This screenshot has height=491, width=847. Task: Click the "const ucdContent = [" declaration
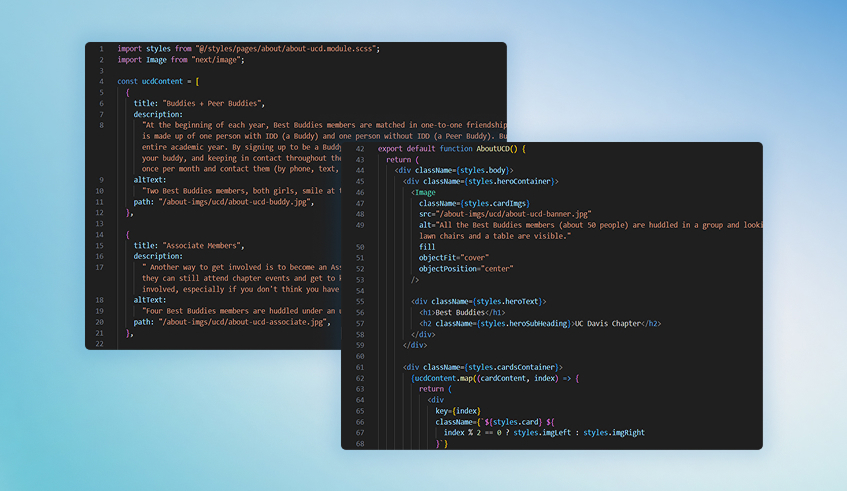(158, 82)
